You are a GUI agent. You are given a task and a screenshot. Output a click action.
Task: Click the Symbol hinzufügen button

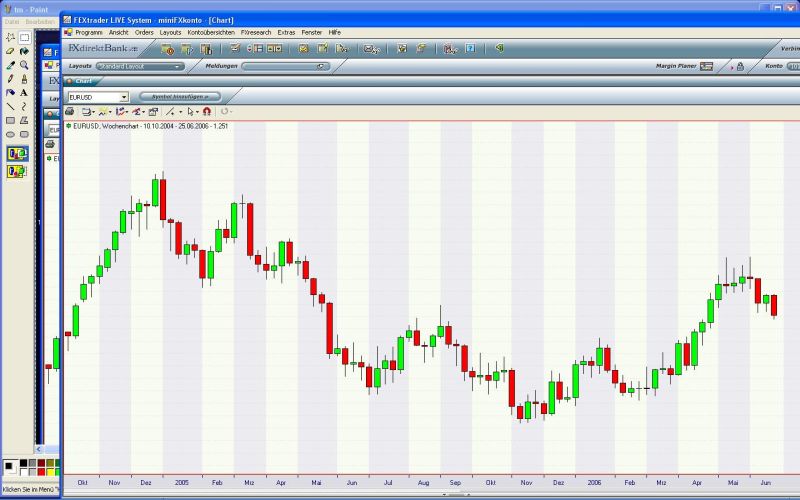coord(180,96)
